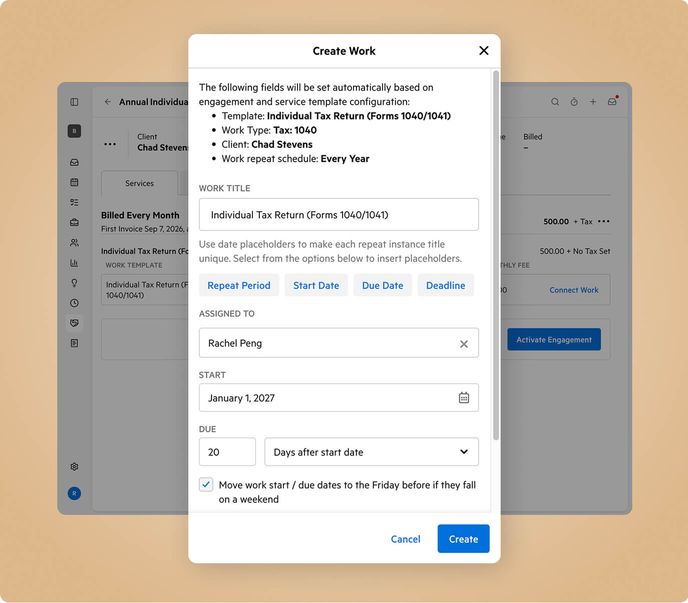Click the Connect Work link
The width and height of the screenshot is (688, 603).
573,290
